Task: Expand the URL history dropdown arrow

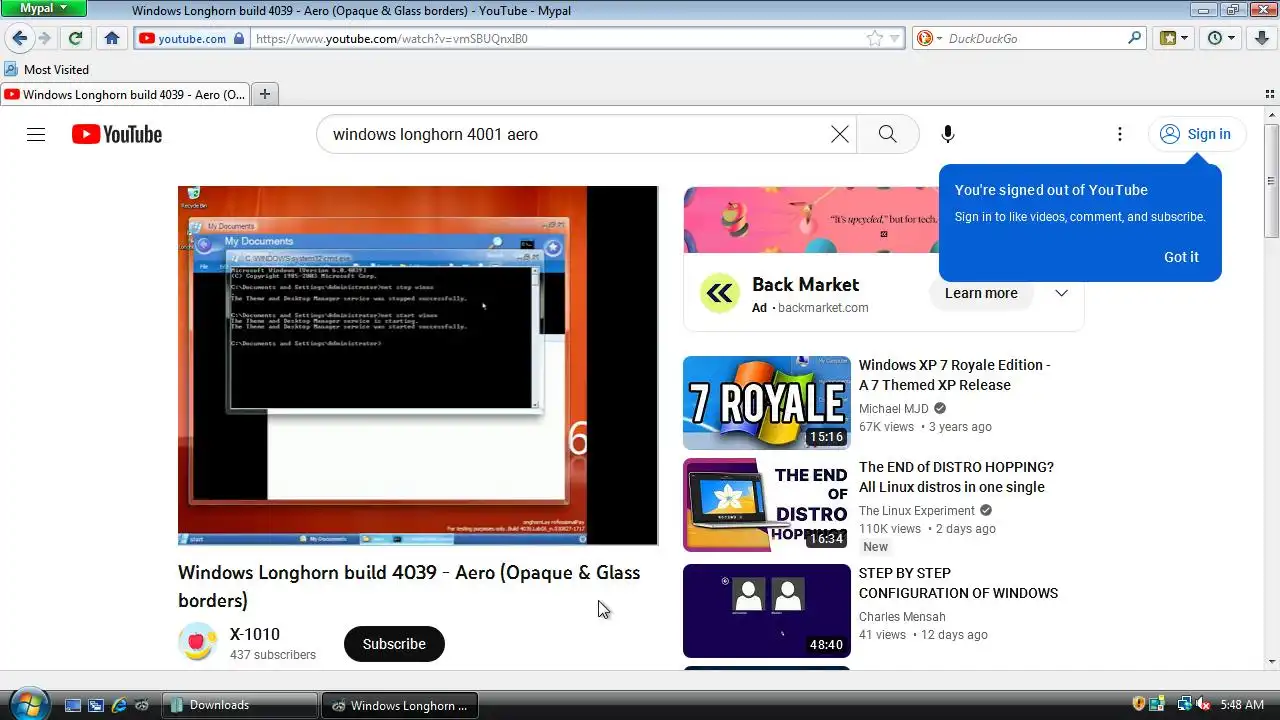Action: coord(896,38)
